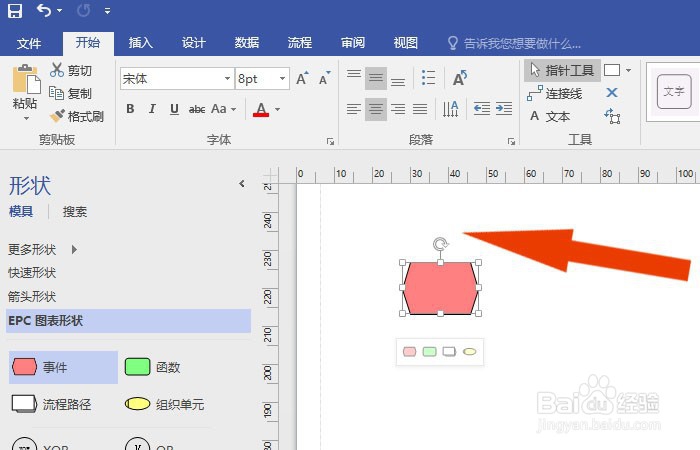Select the 文本 text tool
700x450 pixels.
[550, 117]
